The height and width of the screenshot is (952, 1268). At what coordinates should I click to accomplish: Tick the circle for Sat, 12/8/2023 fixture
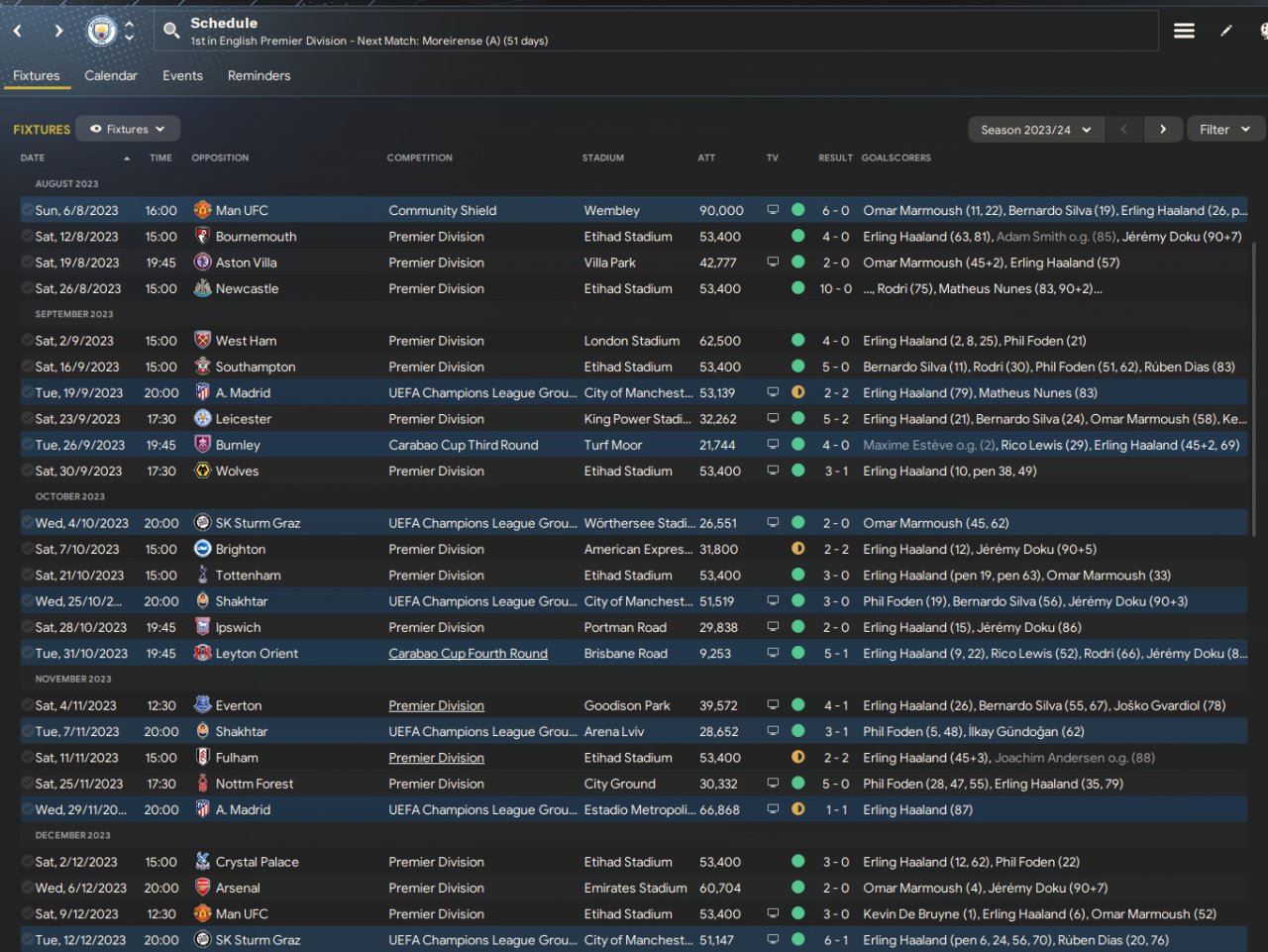point(27,237)
